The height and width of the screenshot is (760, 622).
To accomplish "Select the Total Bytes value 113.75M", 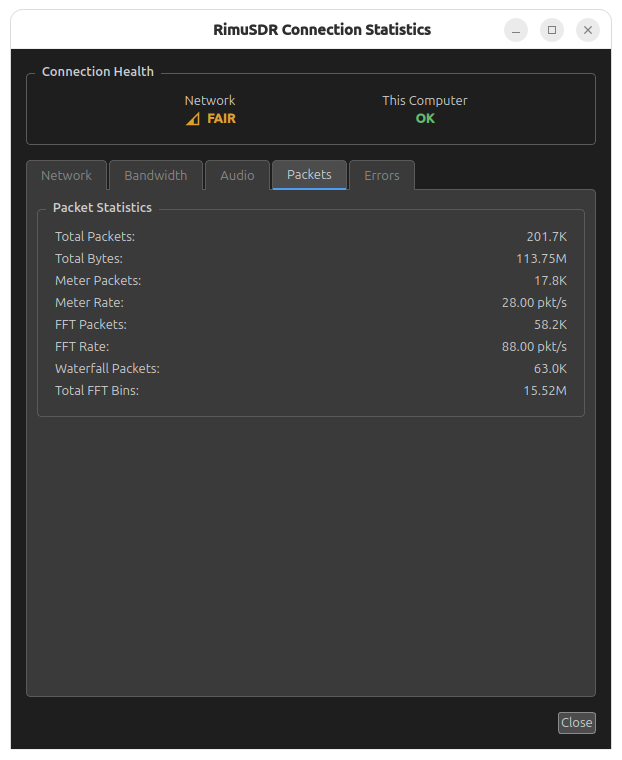I will click(x=541, y=258).
